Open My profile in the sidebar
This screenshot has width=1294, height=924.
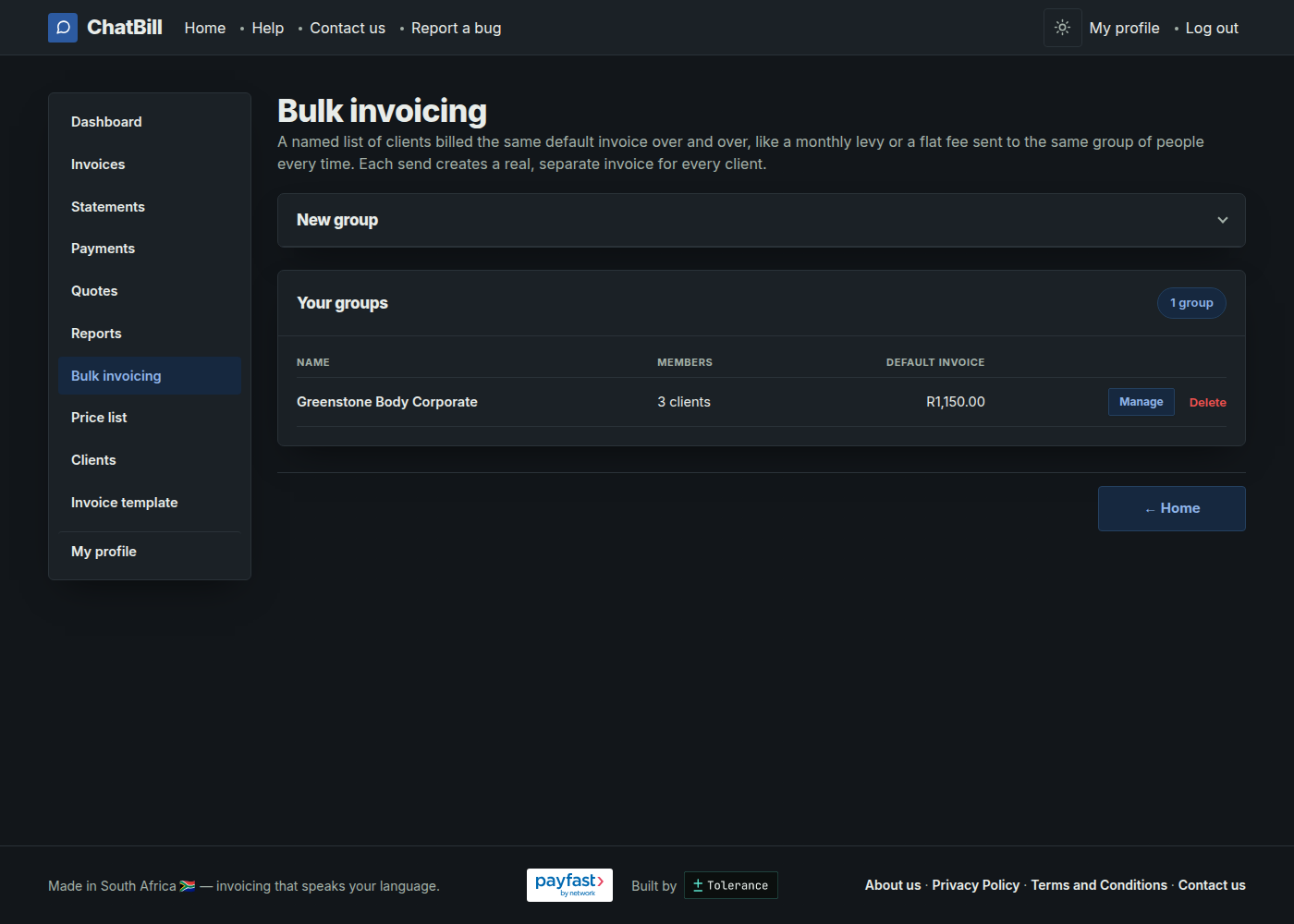tap(150, 552)
